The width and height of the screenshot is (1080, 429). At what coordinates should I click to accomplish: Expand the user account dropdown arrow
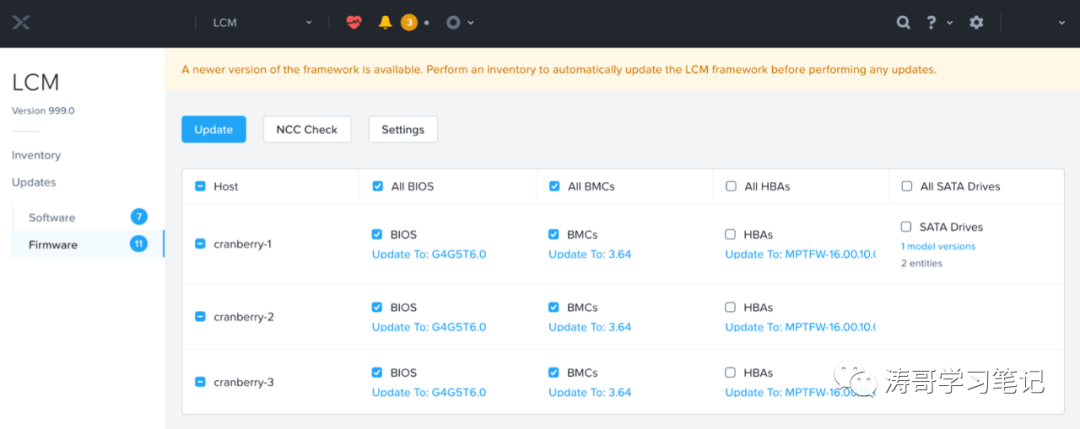pos(1061,23)
